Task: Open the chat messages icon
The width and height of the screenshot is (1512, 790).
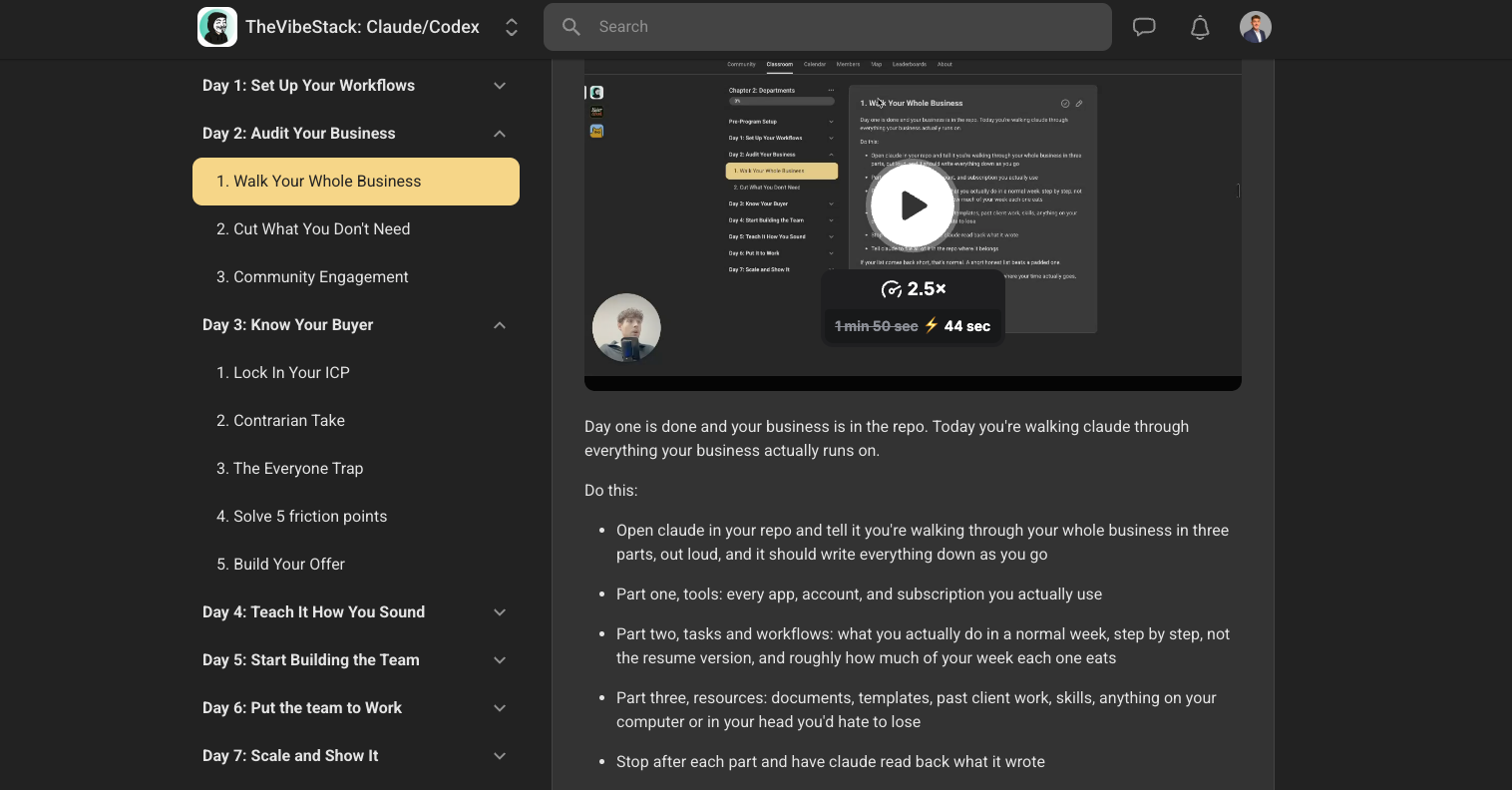Action: [x=1144, y=27]
